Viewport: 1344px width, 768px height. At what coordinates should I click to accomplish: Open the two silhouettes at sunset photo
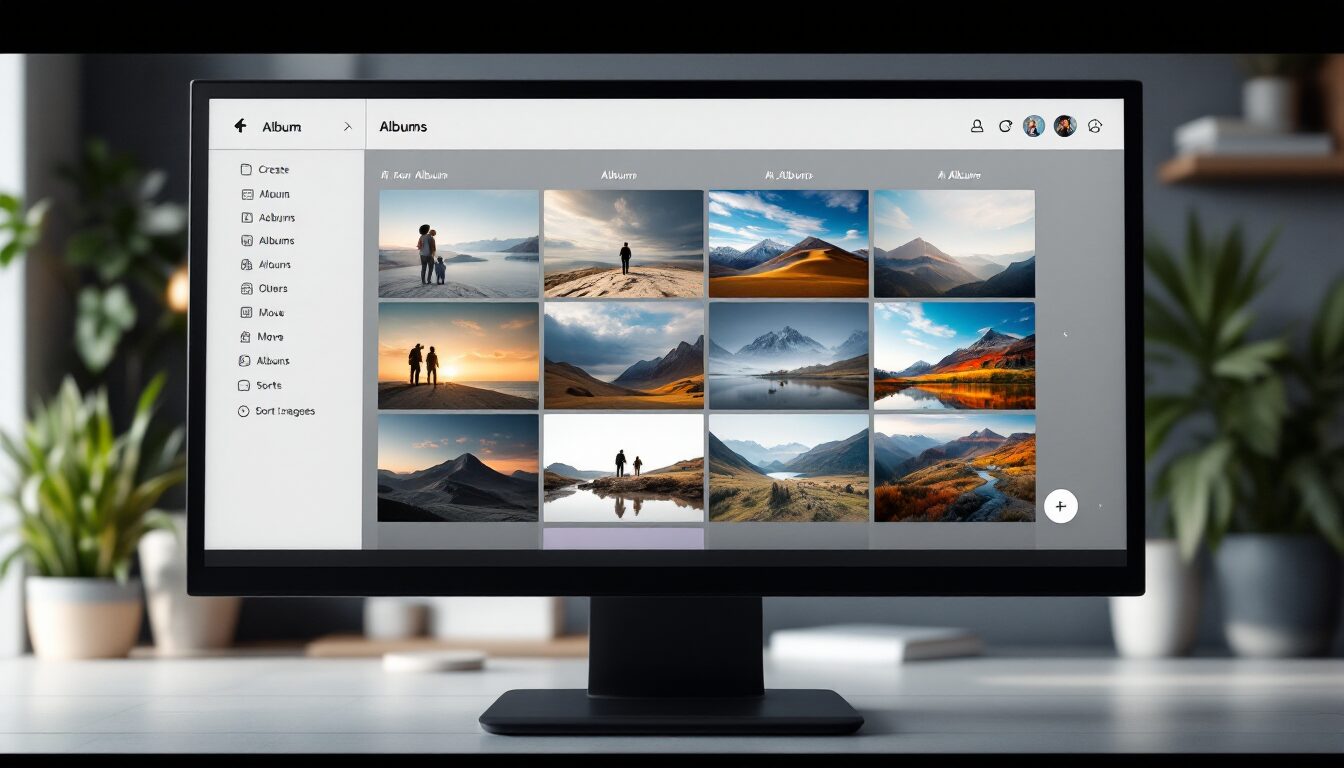click(x=458, y=356)
